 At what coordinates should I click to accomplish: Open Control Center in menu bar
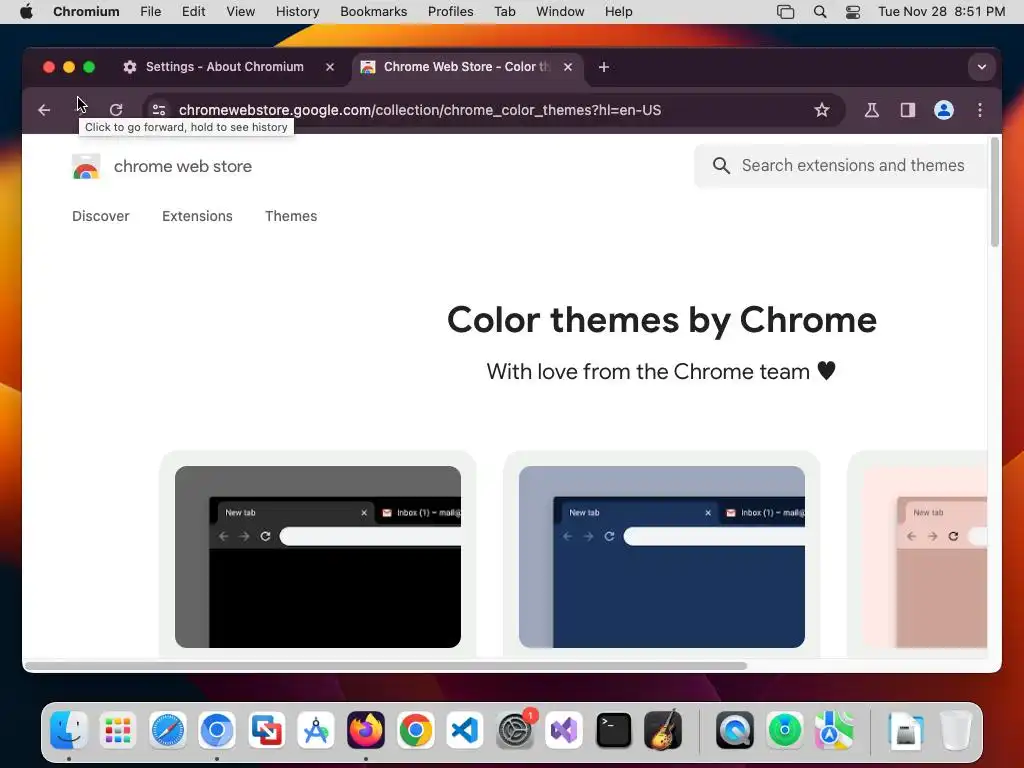click(853, 12)
